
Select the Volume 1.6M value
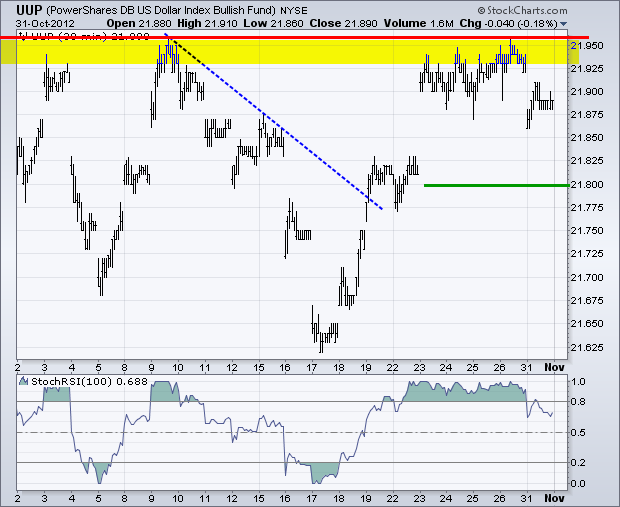[418, 23]
